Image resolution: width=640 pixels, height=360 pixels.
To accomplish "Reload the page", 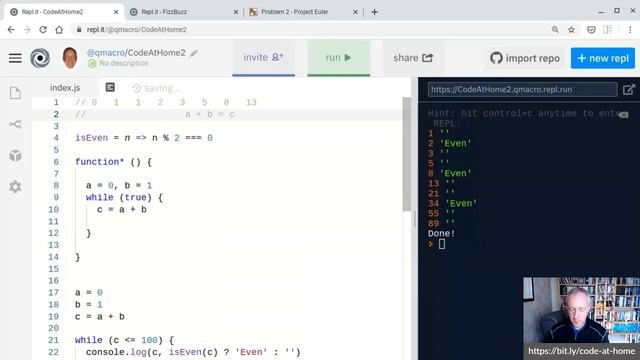I will pos(43,29).
